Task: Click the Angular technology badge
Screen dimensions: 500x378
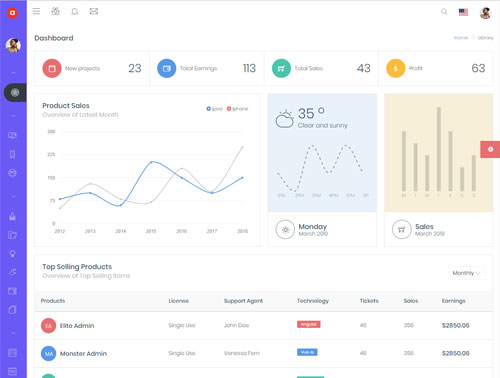Action: 309,324
